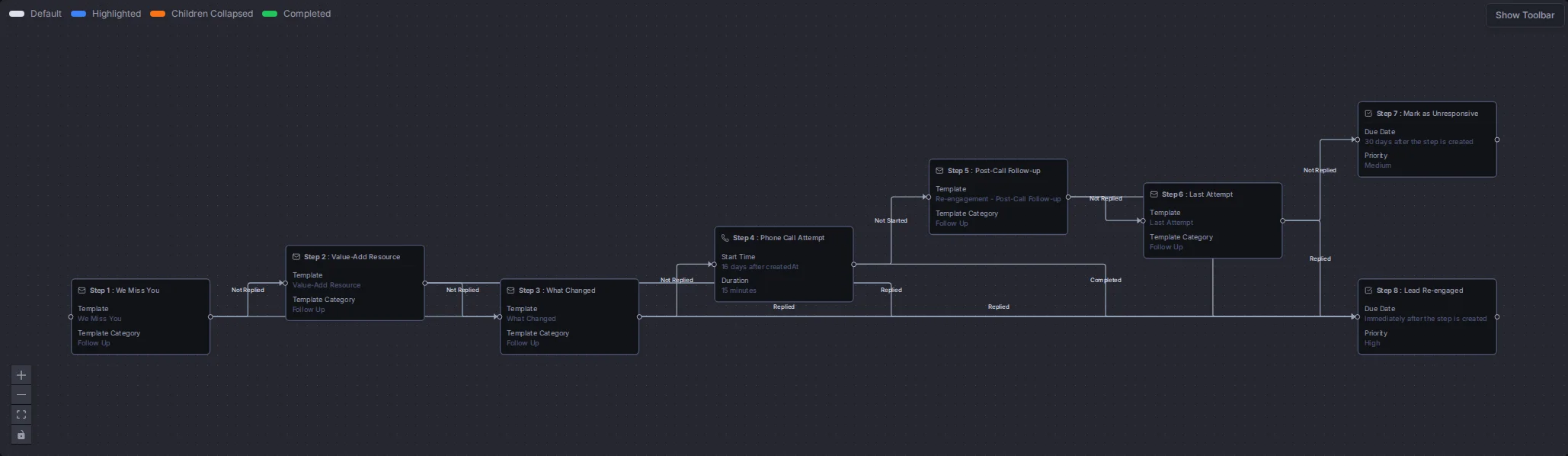Select the Step 3 What Changed title
This screenshot has width=1568, height=456.
pyautogui.click(x=557, y=291)
